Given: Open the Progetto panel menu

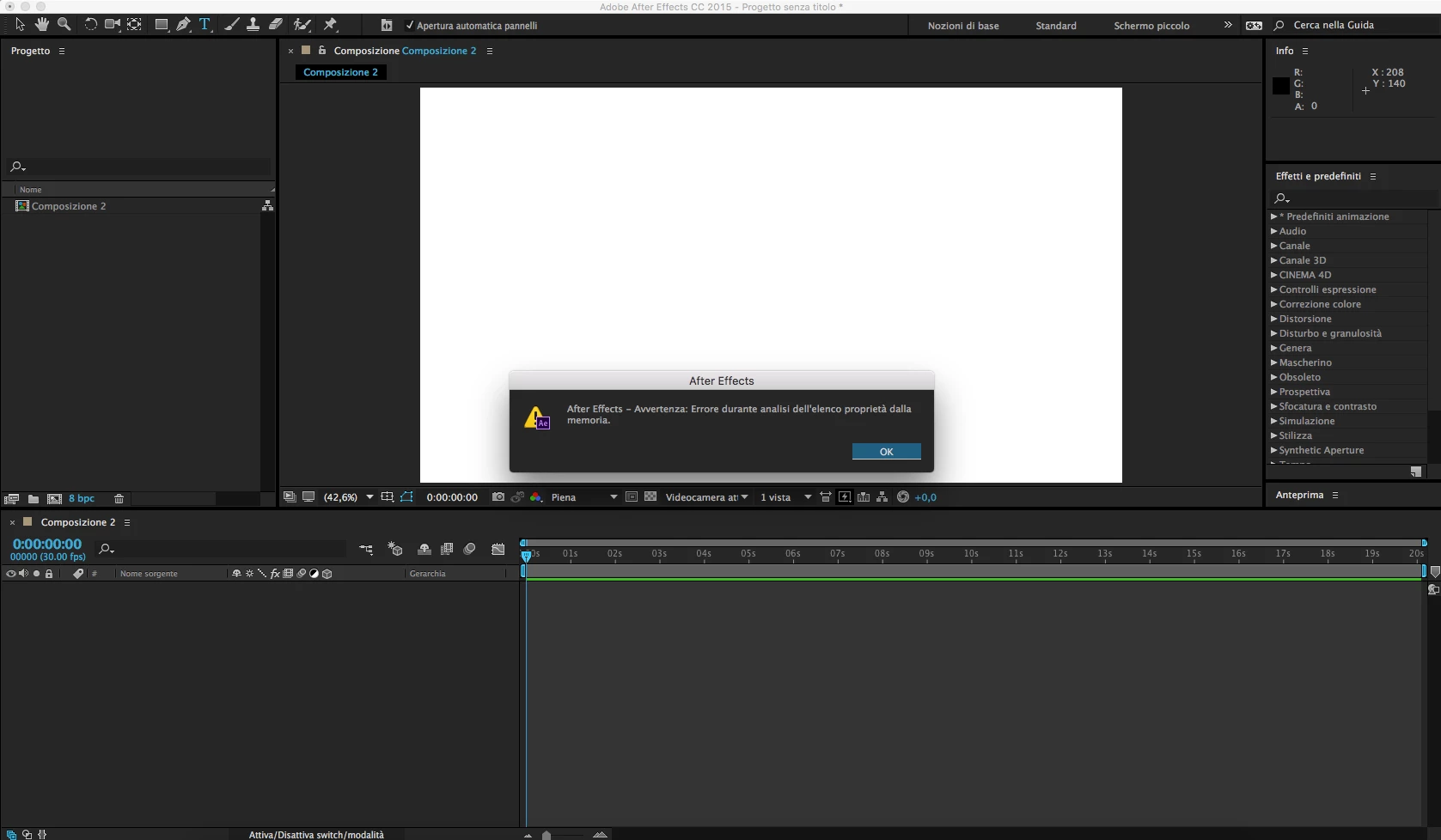Looking at the screenshot, I should (x=62, y=51).
